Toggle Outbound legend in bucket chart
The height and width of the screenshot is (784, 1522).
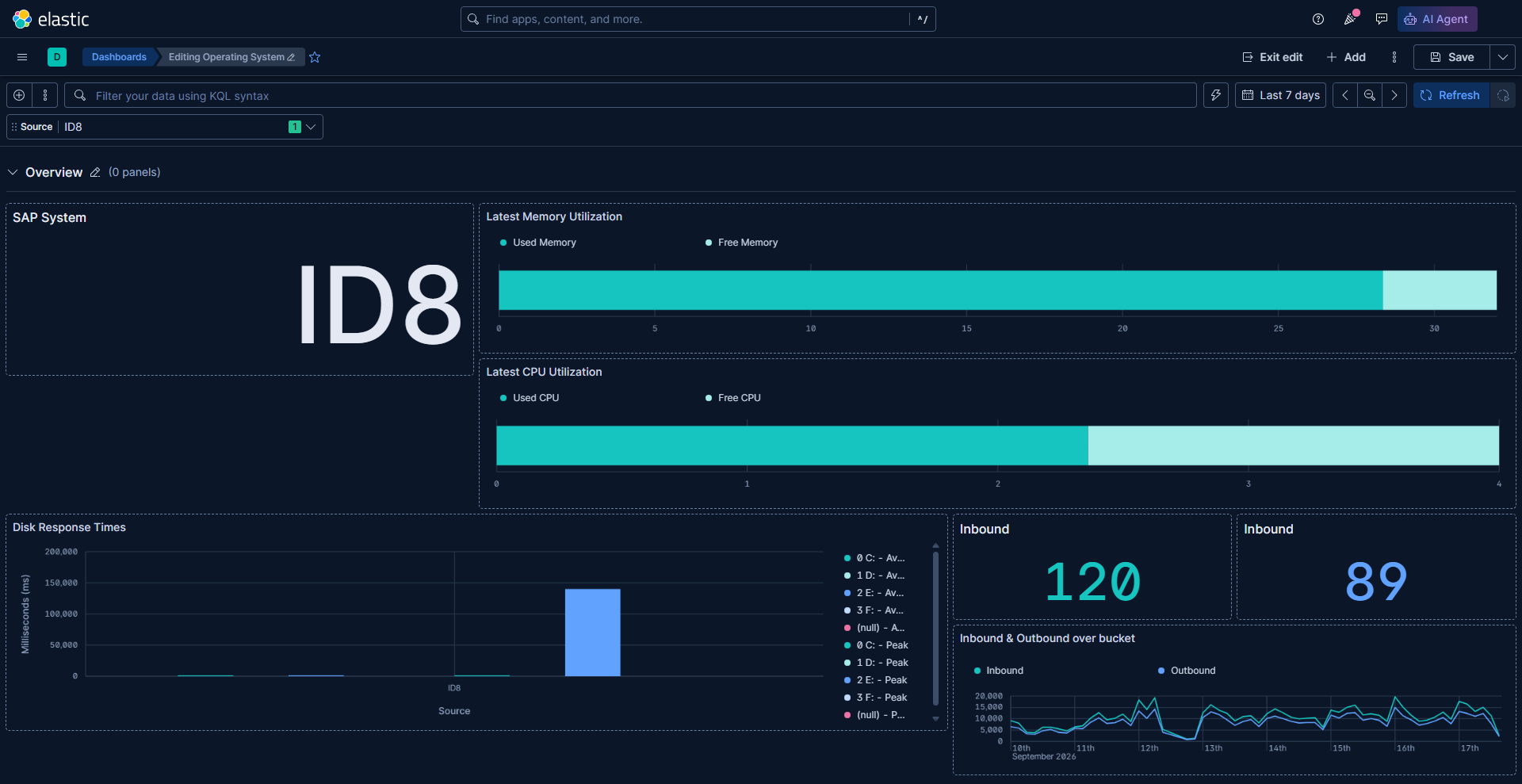(1187, 671)
